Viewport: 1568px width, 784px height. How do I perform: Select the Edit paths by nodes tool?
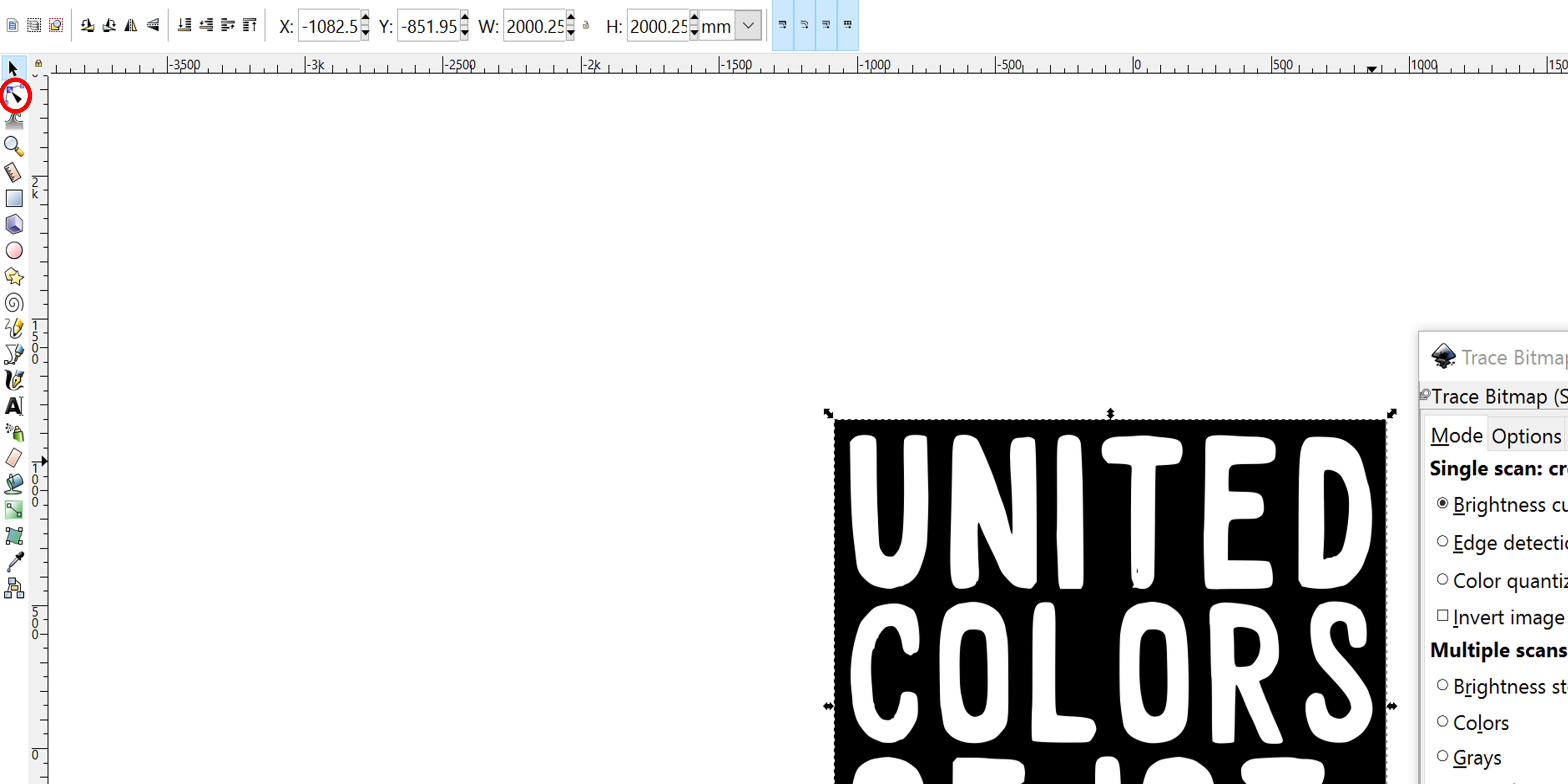pyautogui.click(x=14, y=95)
